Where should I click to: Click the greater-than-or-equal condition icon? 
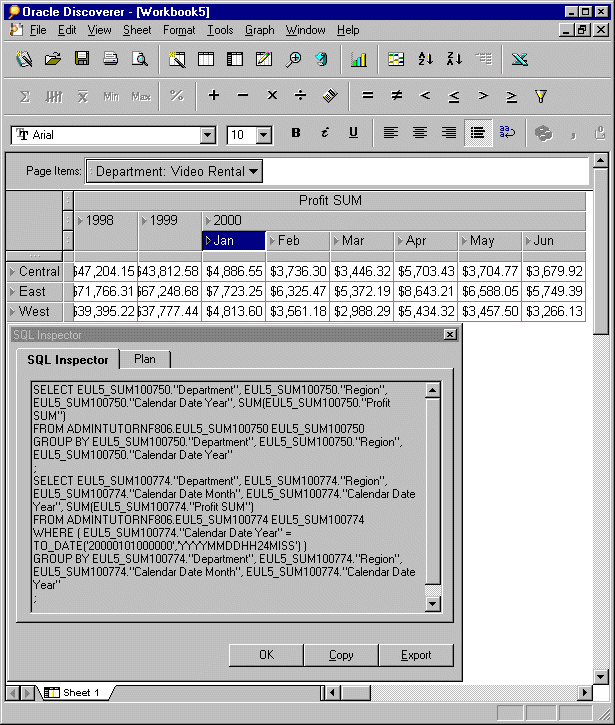point(511,96)
